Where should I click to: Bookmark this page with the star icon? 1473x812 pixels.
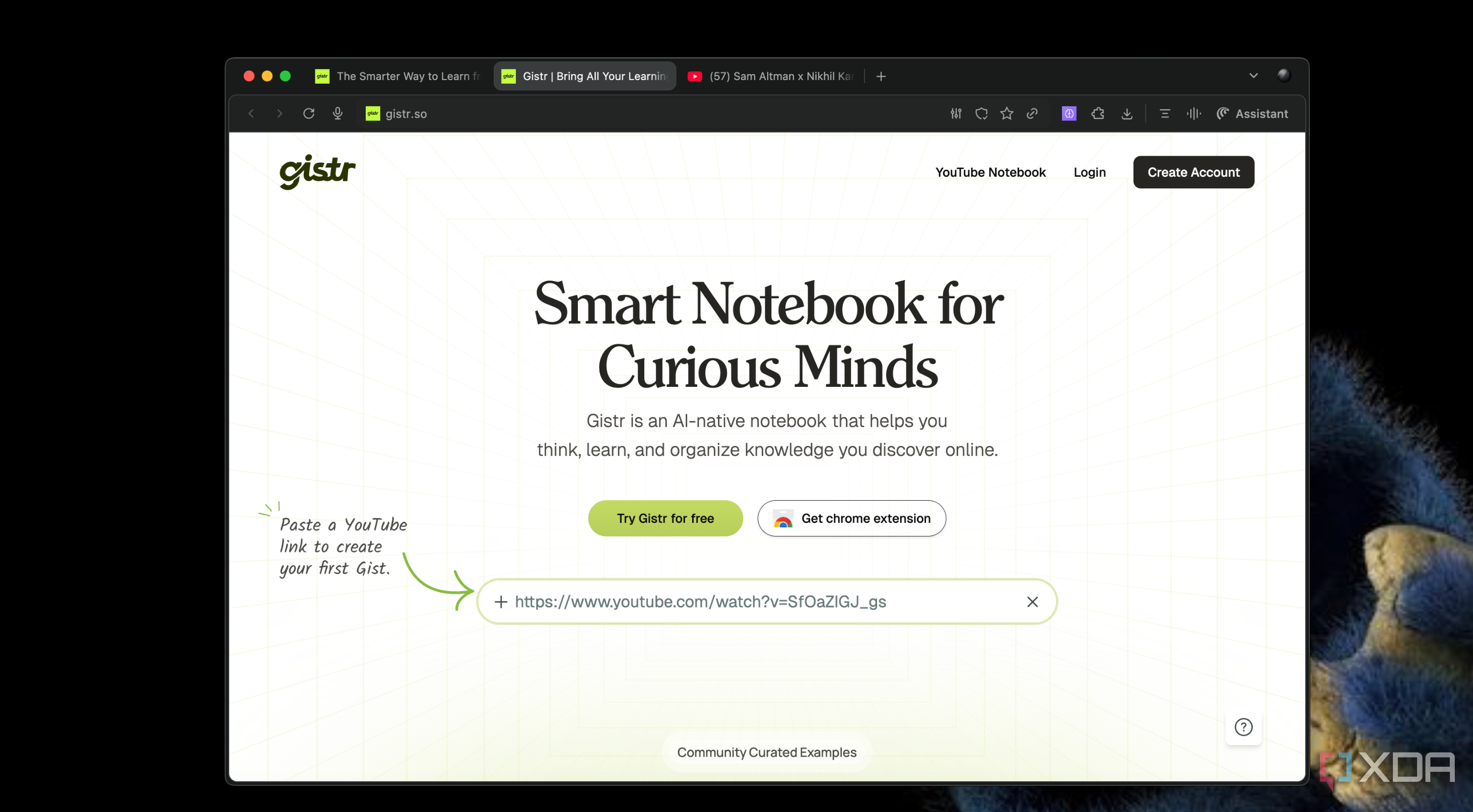1007,114
